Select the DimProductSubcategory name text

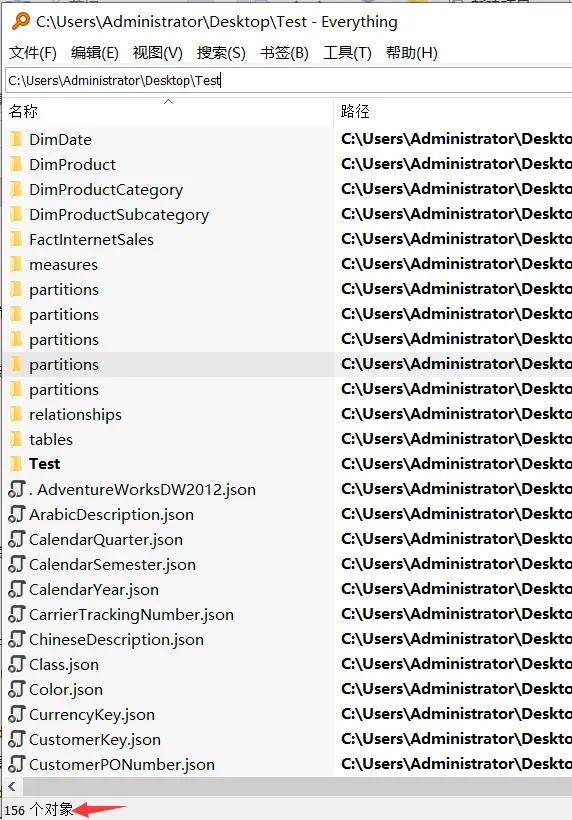(x=119, y=215)
